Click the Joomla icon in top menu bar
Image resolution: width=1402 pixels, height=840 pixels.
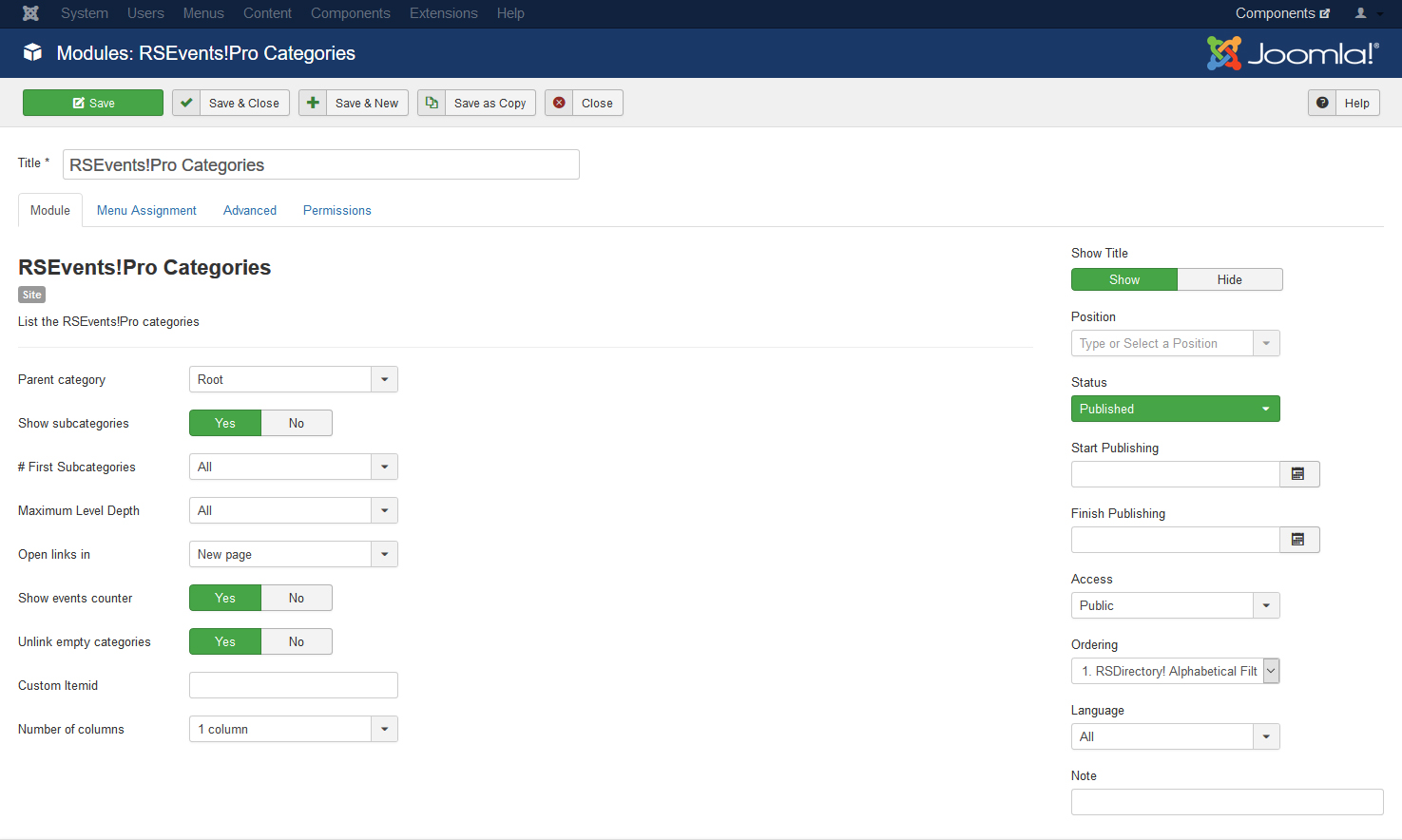pyautogui.click(x=30, y=13)
